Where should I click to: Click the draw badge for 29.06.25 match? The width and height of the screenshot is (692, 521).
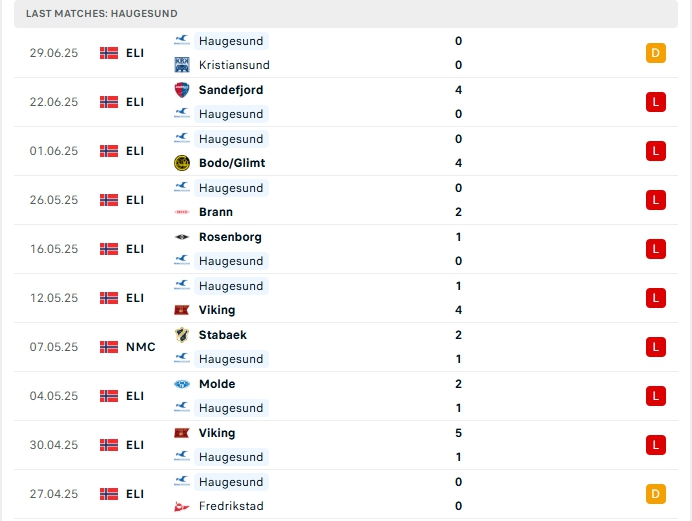pyautogui.click(x=656, y=53)
